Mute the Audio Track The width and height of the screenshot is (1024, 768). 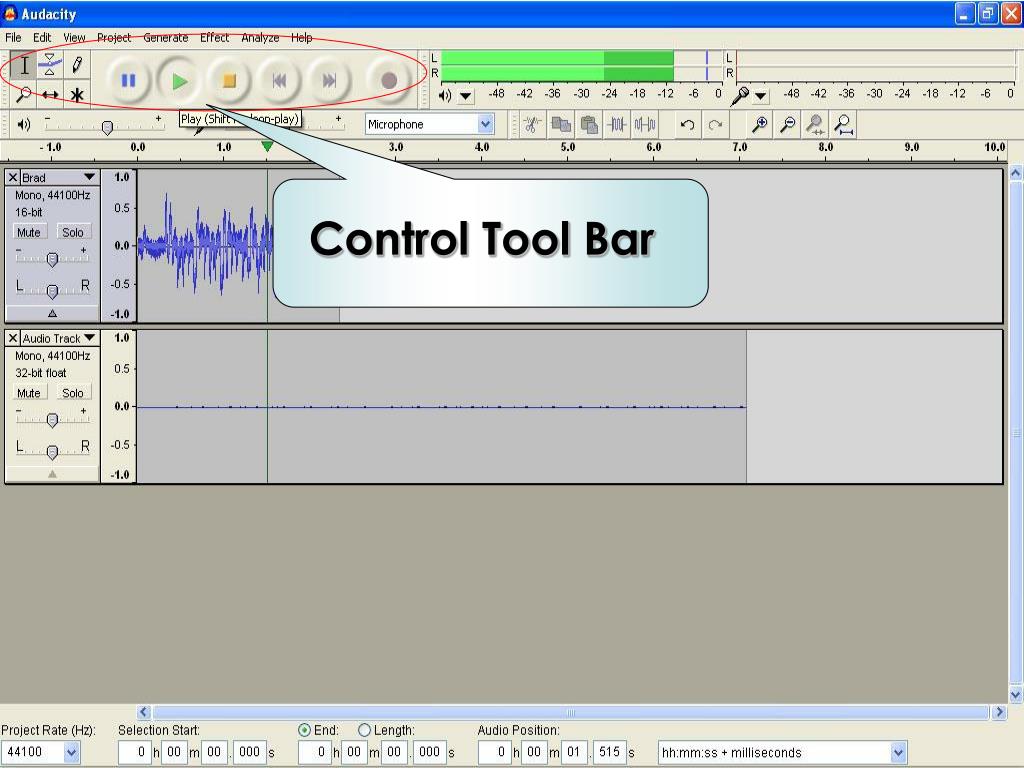click(29, 393)
